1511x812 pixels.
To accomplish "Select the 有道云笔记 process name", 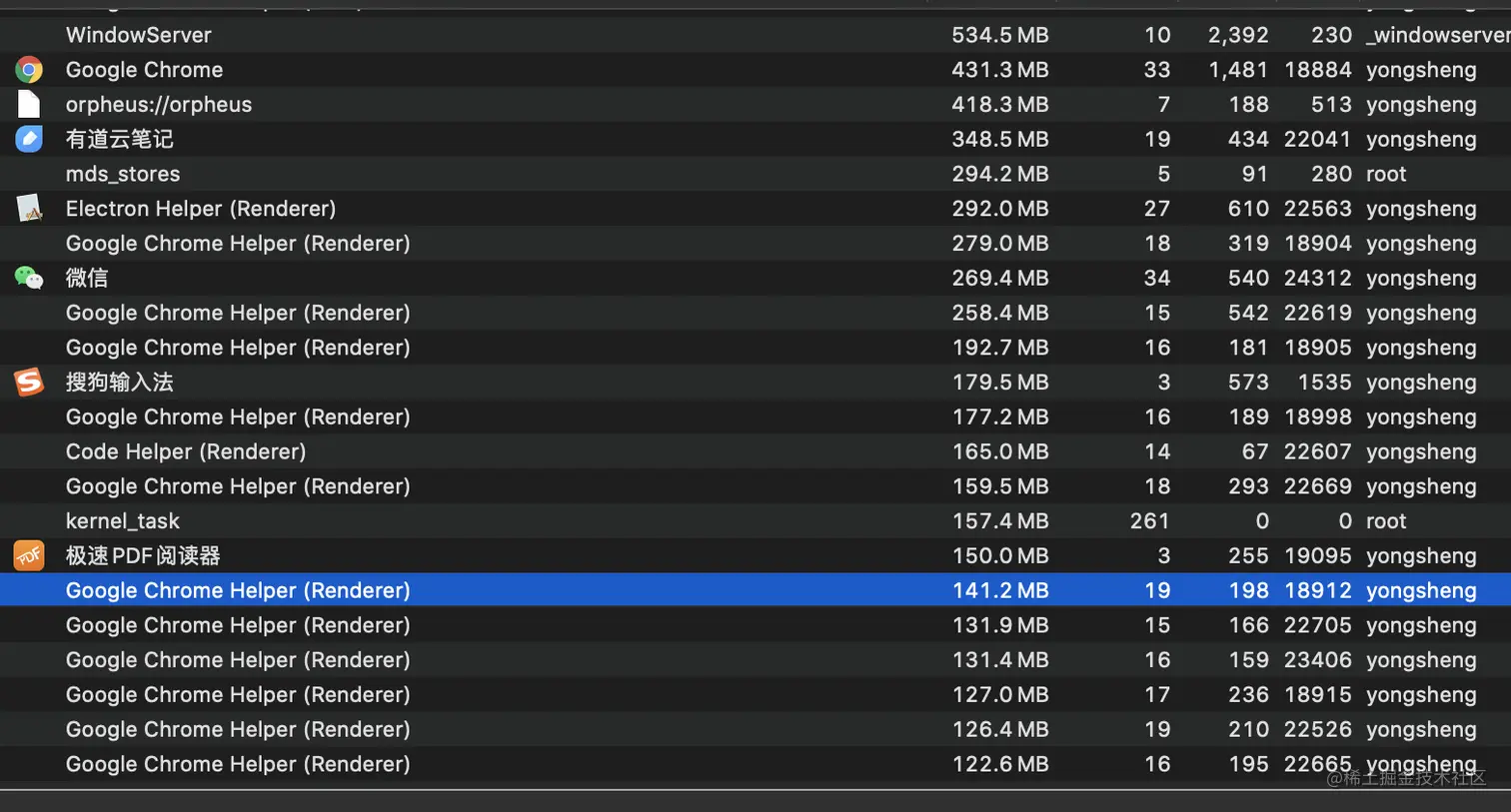I will tap(120, 139).
